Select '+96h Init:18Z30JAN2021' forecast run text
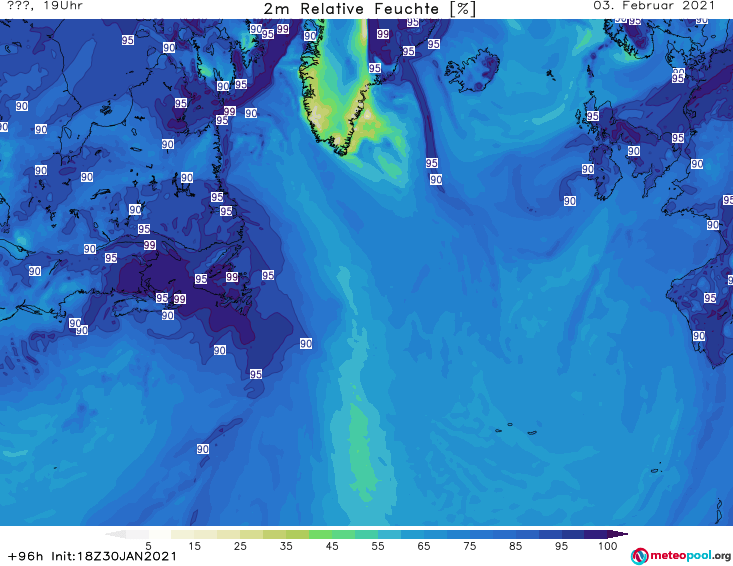Viewport: 733px width, 566px height. (93, 556)
